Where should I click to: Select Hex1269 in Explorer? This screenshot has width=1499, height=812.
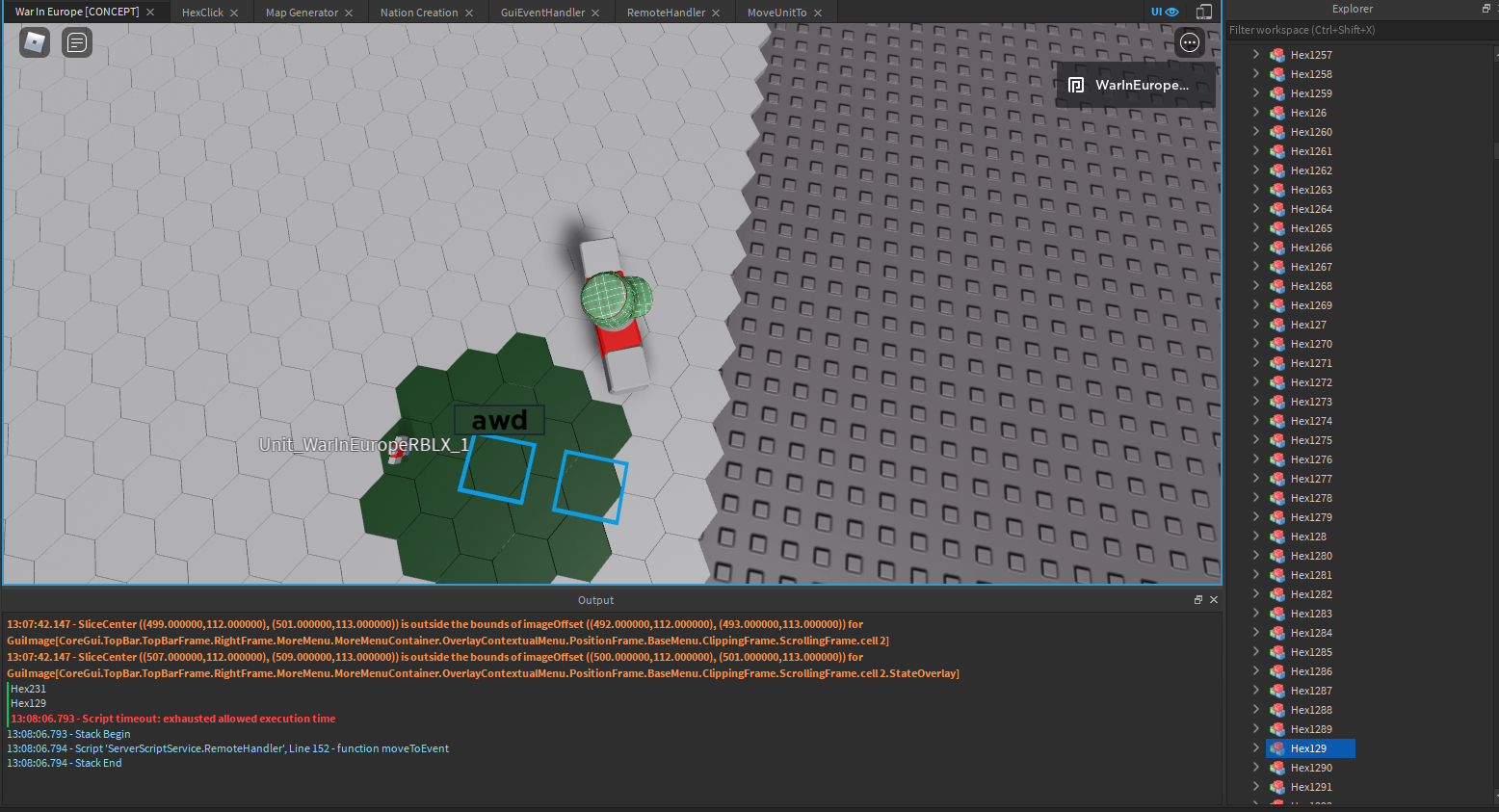pyautogui.click(x=1311, y=305)
